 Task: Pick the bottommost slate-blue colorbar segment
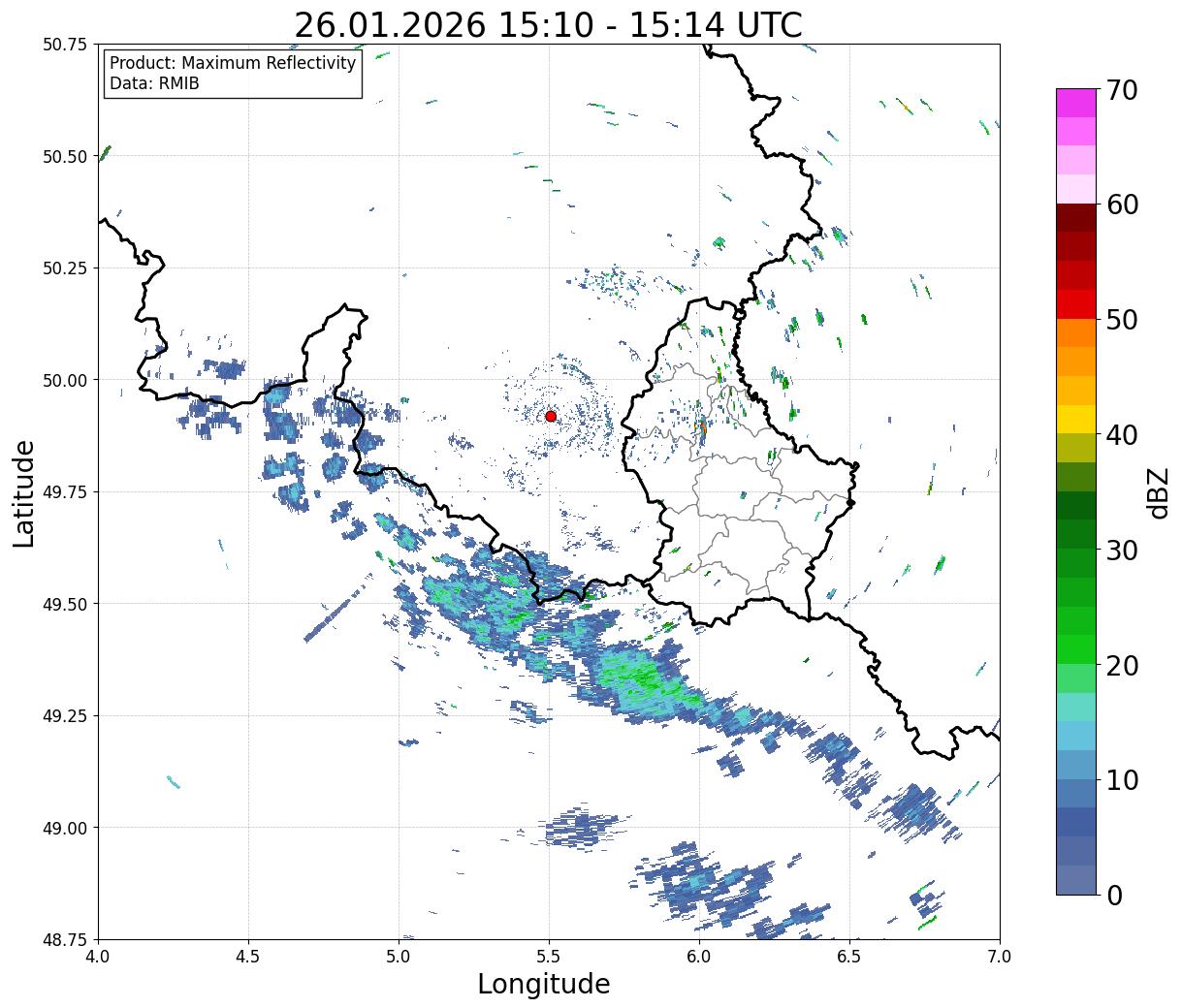pos(1076,879)
